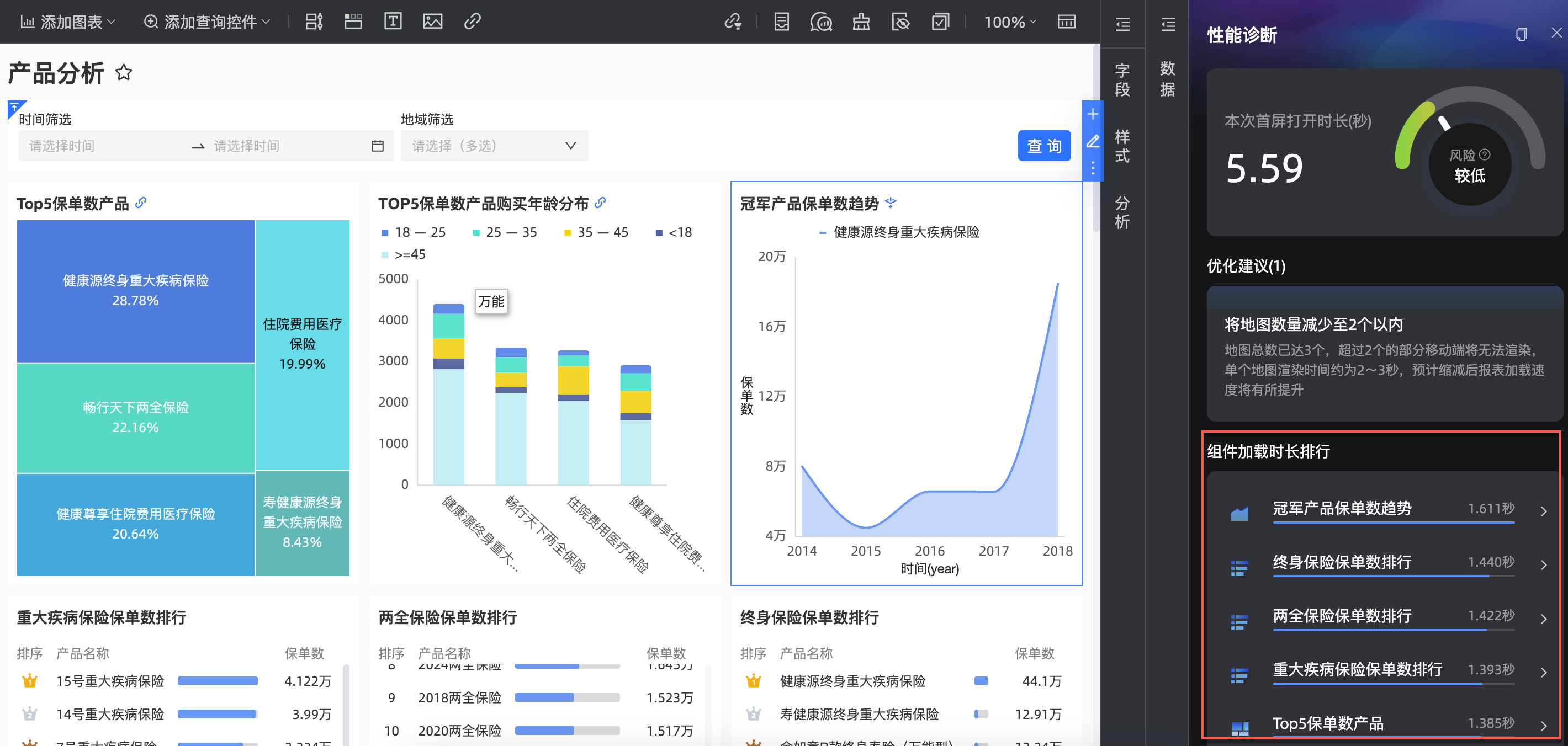
Task: Toggle the 健康源终身重大疾病保险 line legend
Action: pos(899,232)
